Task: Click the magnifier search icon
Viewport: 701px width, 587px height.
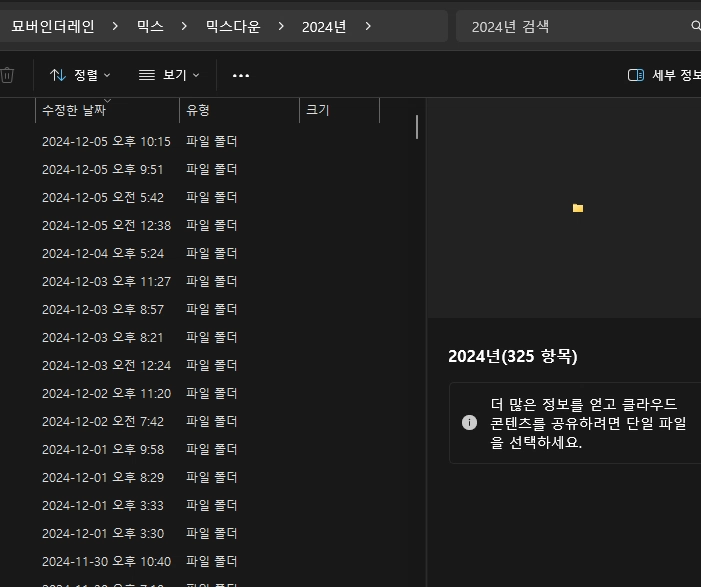Action: pos(695,27)
